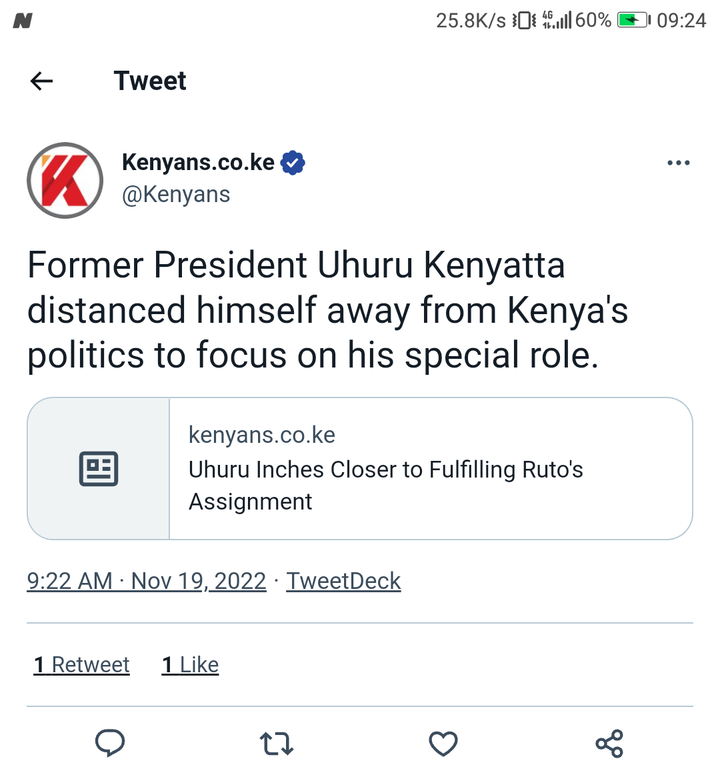Tap the kenyans.co.ke domain in card

[x=262, y=435]
